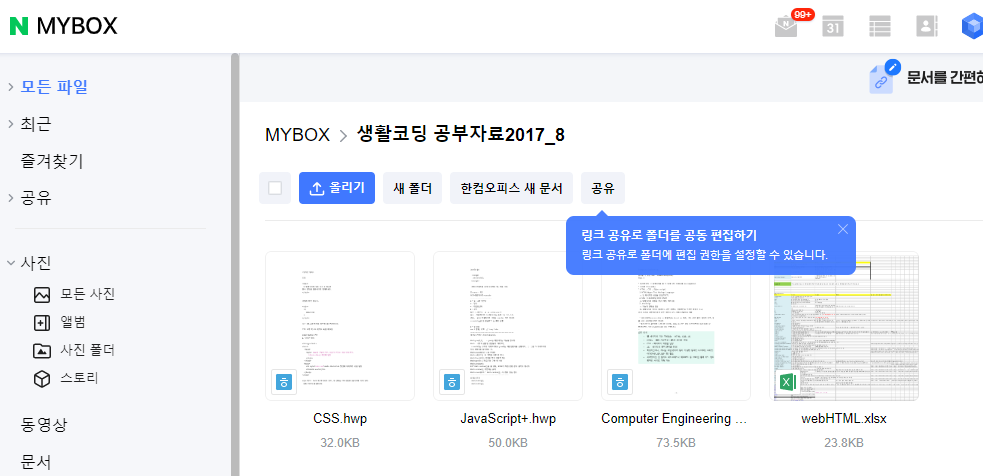The width and height of the screenshot is (983, 476).
Task: Click the hwp badge on Computer Engineering thumbnail
Action: 620,382
